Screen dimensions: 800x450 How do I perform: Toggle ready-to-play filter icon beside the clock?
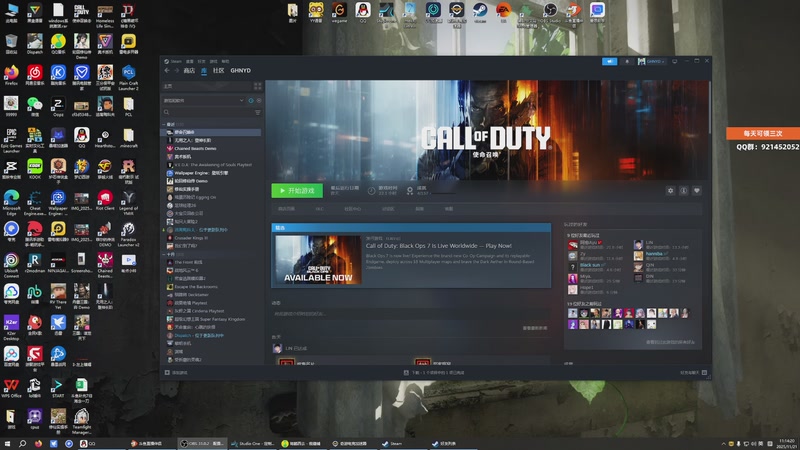259,101
